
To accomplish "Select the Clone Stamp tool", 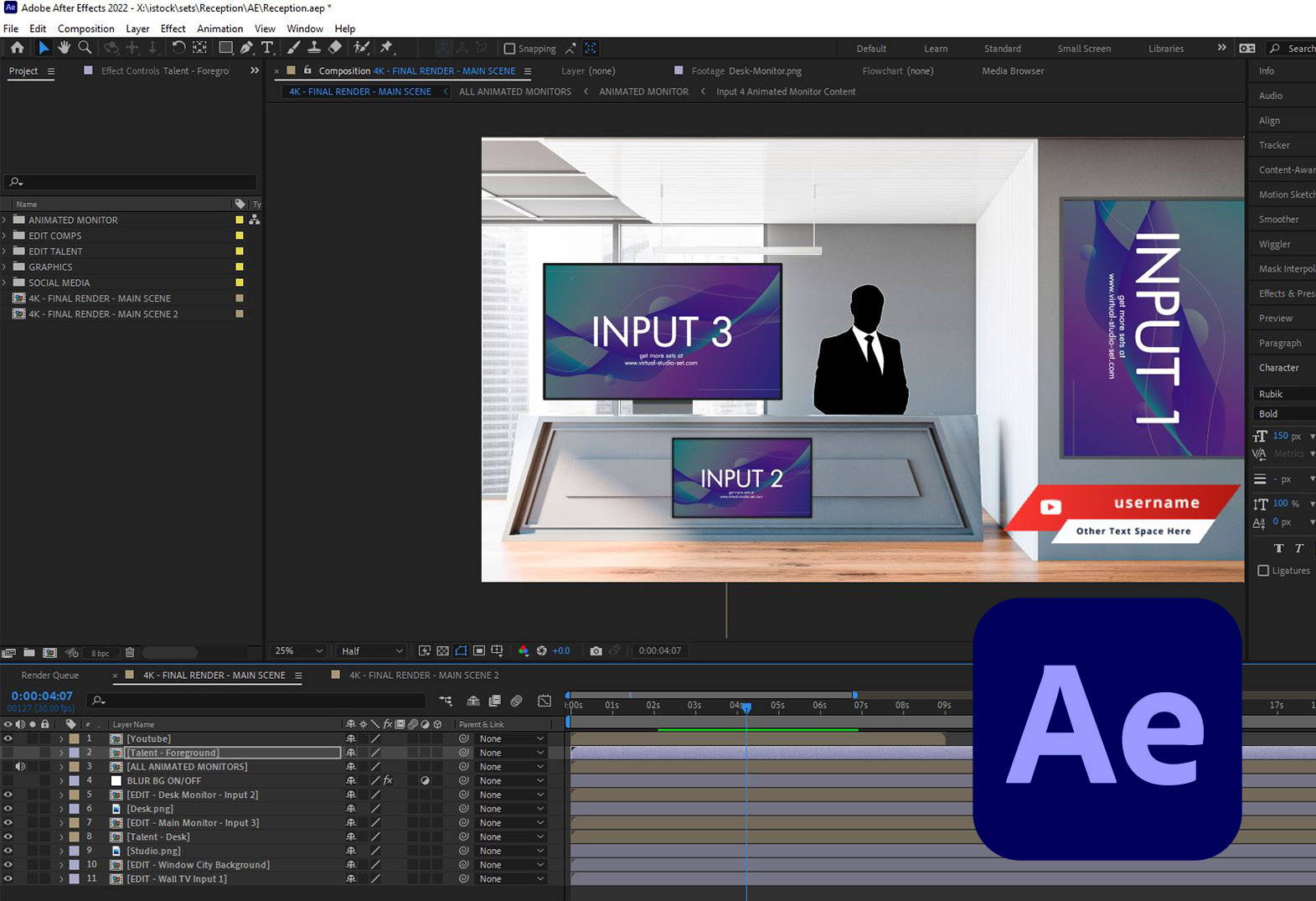I will point(314,48).
